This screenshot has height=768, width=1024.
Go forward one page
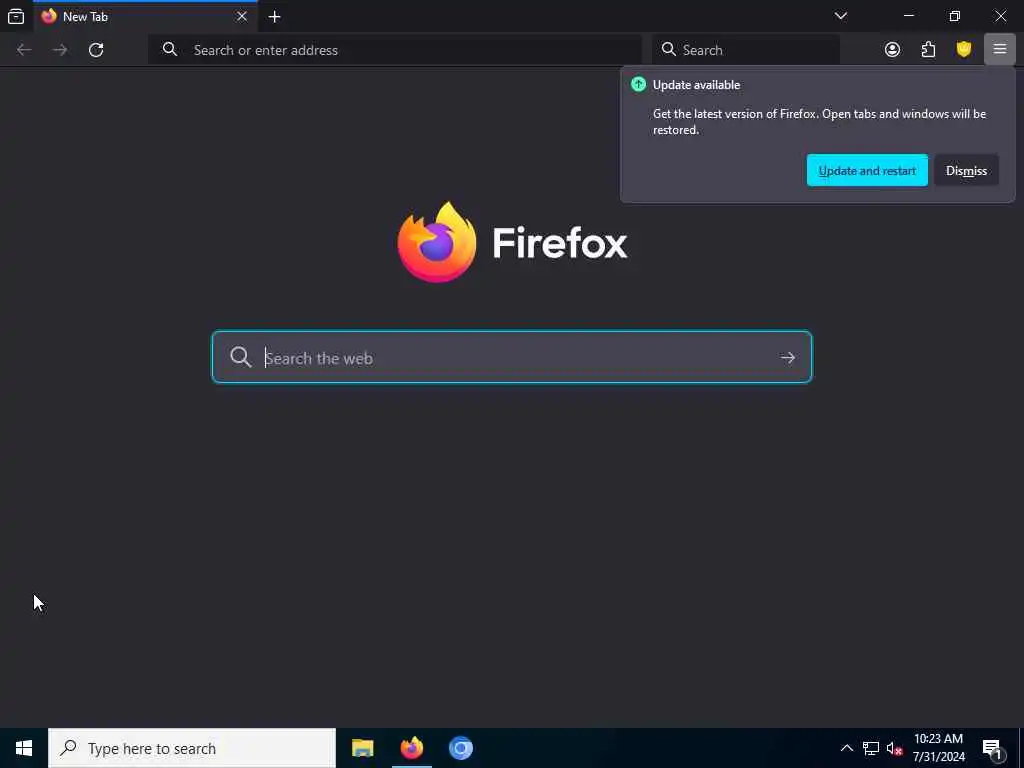(60, 50)
